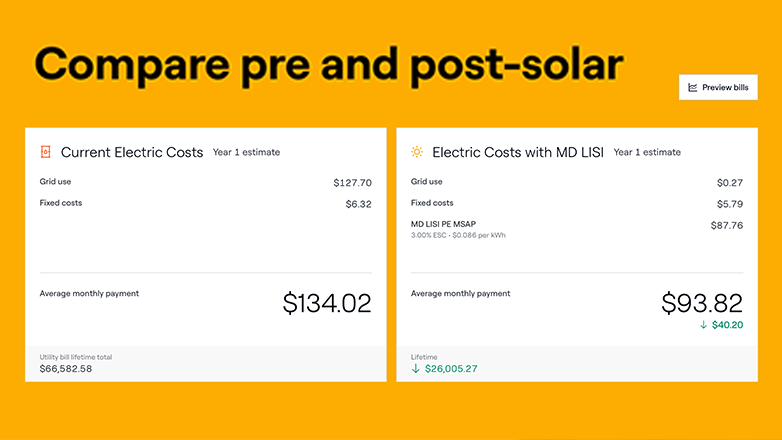
Task: Click the $127.70 grid use value
Action: pos(352,183)
